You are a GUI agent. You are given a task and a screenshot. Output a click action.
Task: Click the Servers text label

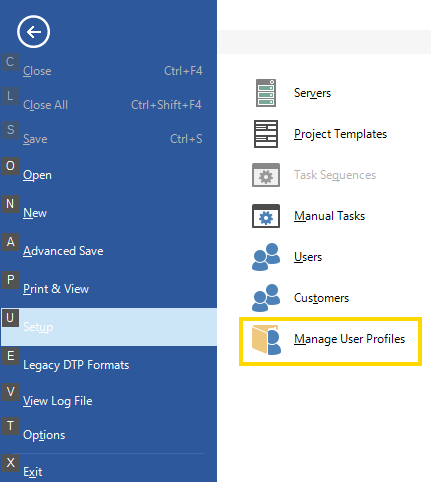[312, 93]
